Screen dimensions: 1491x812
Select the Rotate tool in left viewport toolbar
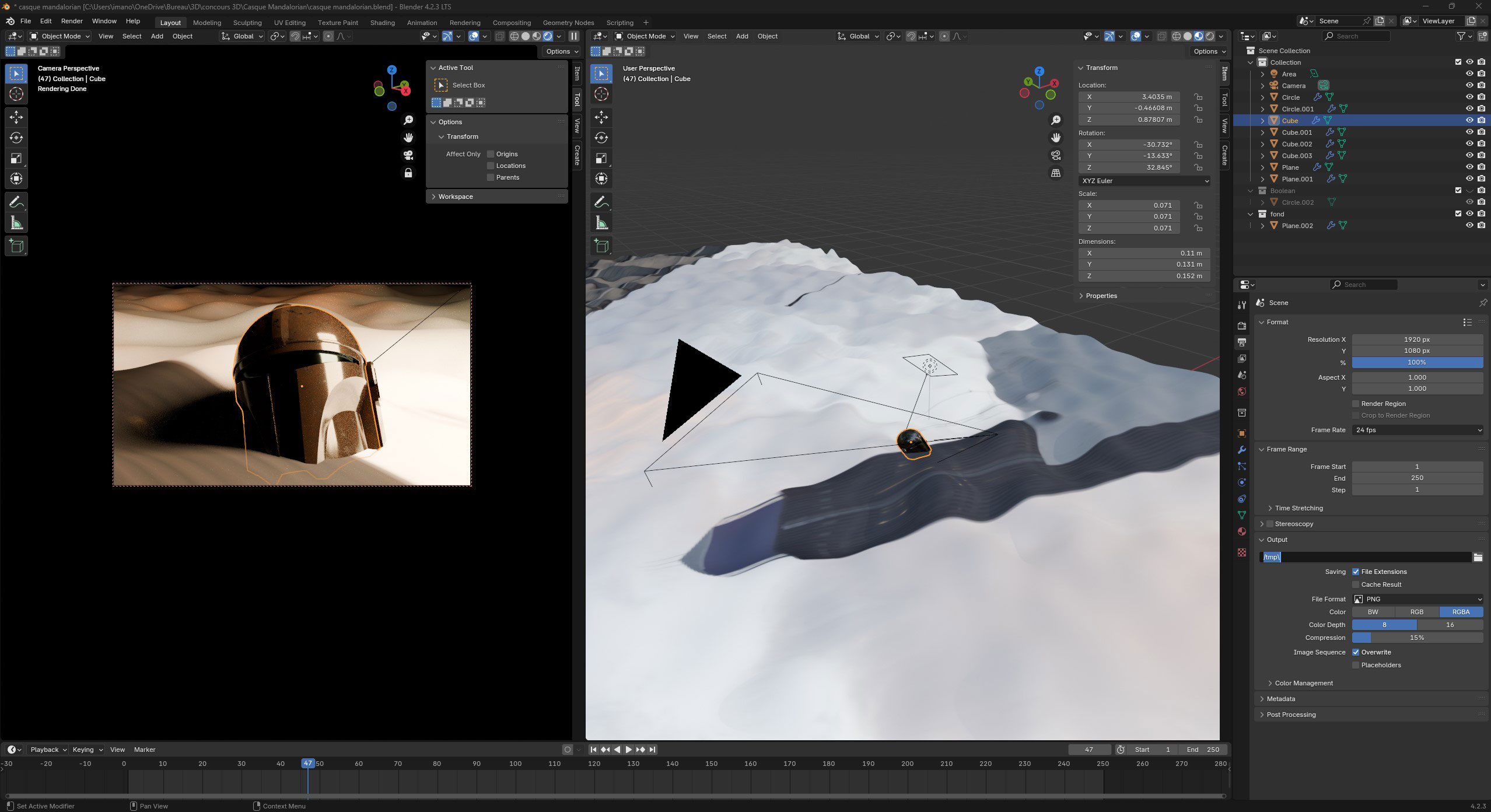pyautogui.click(x=16, y=138)
